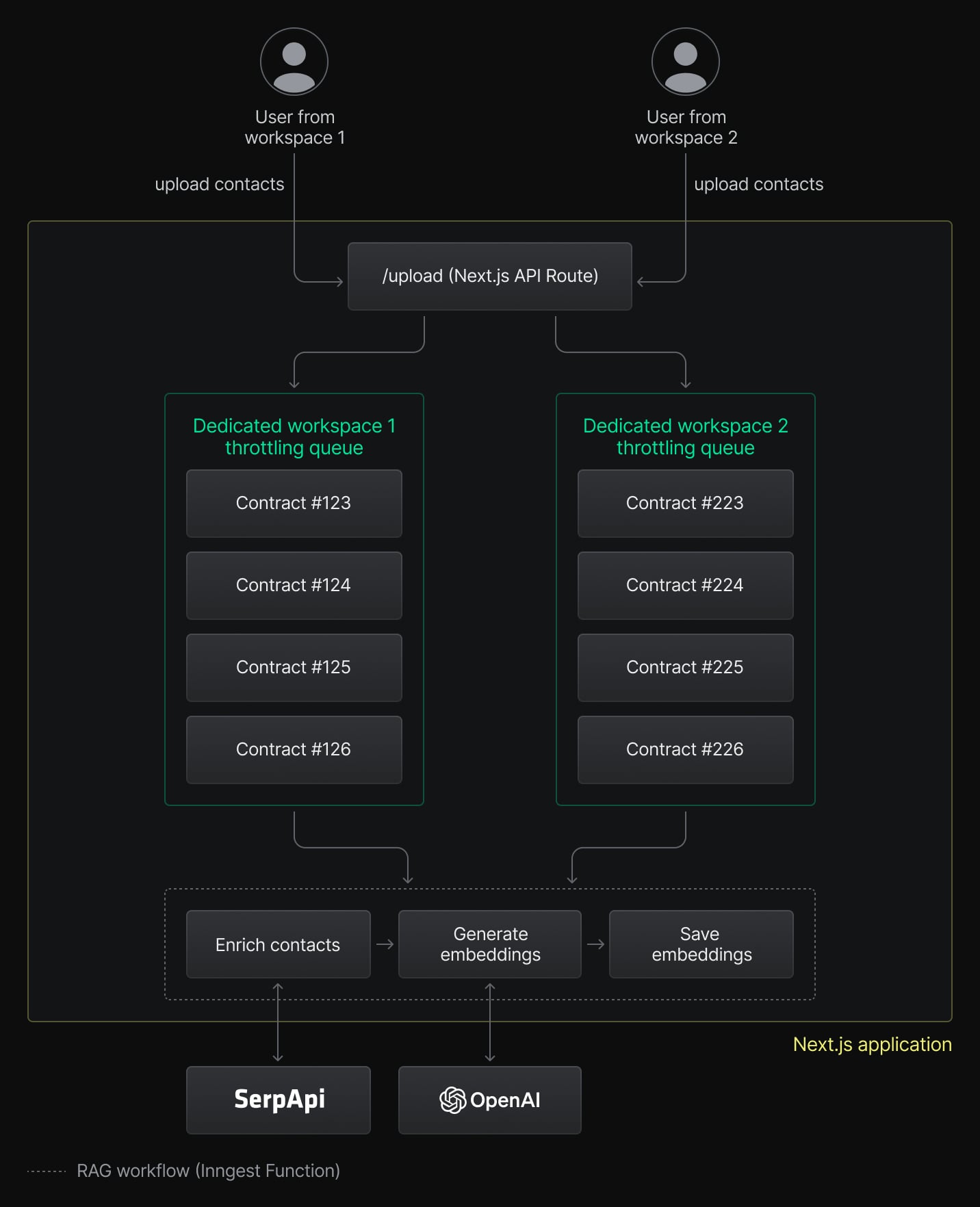The width and height of the screenshot is (980, 1207).
Task: Click the OpenAI logo box
Action: (490, 1100)
